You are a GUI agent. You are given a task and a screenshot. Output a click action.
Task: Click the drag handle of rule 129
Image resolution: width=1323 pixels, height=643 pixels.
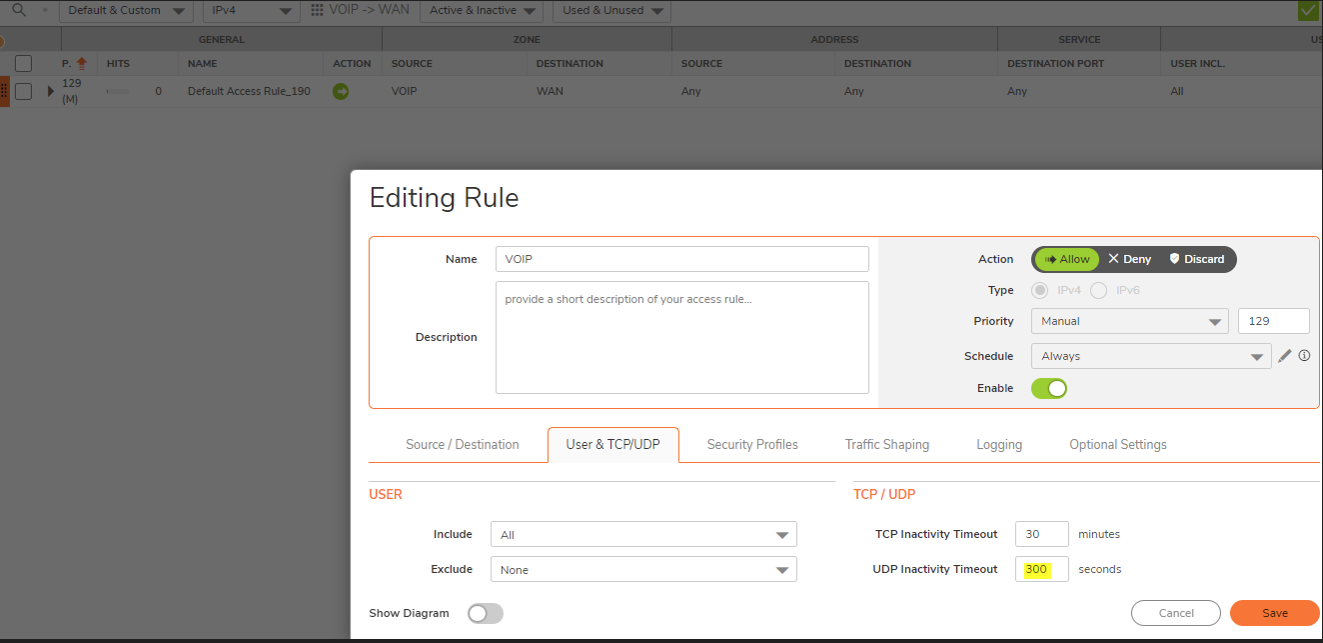point(4,91)
